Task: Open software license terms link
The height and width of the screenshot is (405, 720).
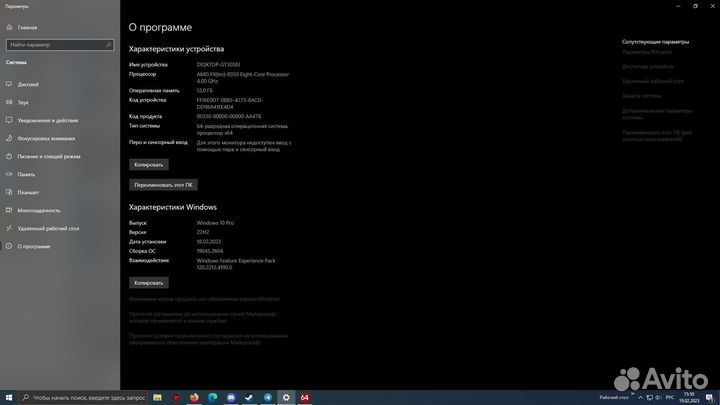Action: coord(208,339)
